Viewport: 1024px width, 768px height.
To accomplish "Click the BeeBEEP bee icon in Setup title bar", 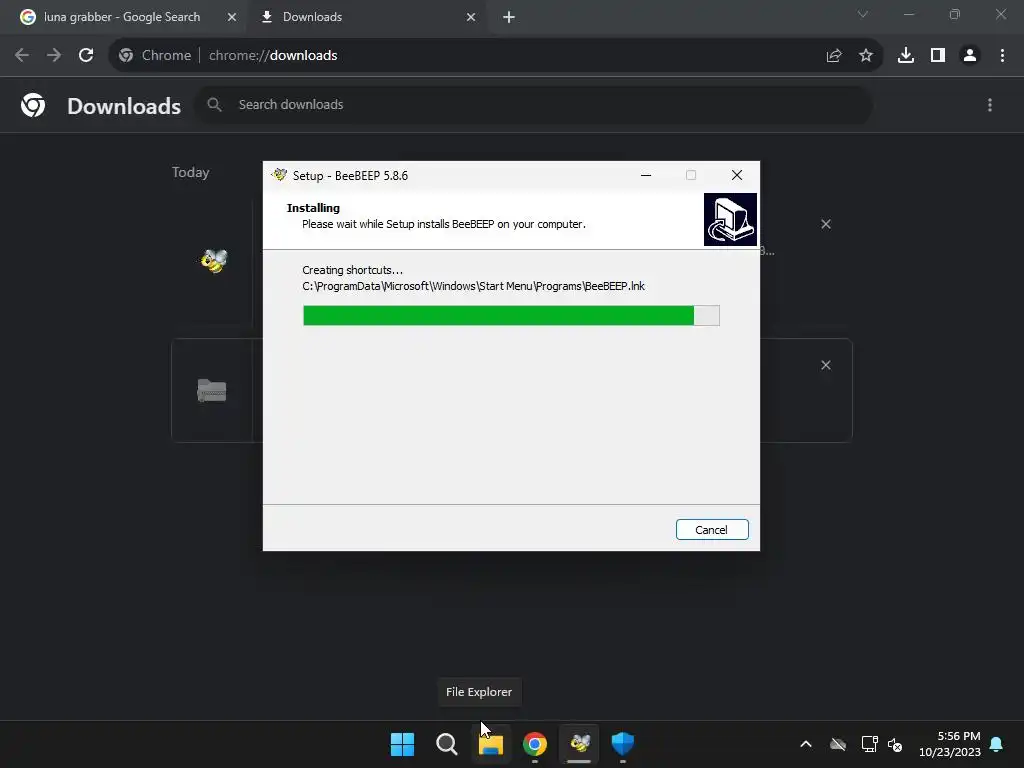I will click(x=280, y=175).
